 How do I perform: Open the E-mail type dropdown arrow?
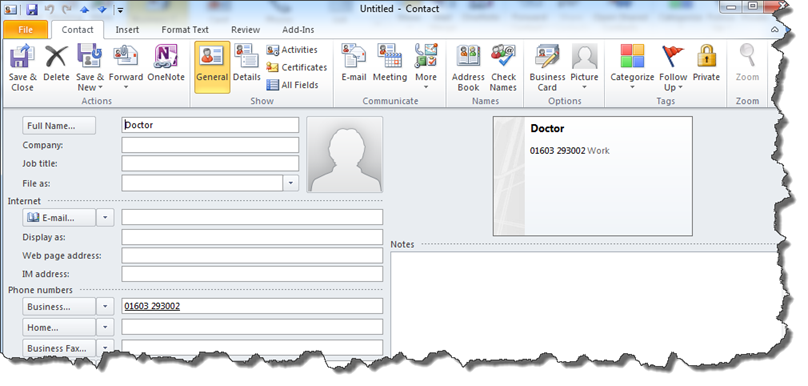[x=105, y=218]
